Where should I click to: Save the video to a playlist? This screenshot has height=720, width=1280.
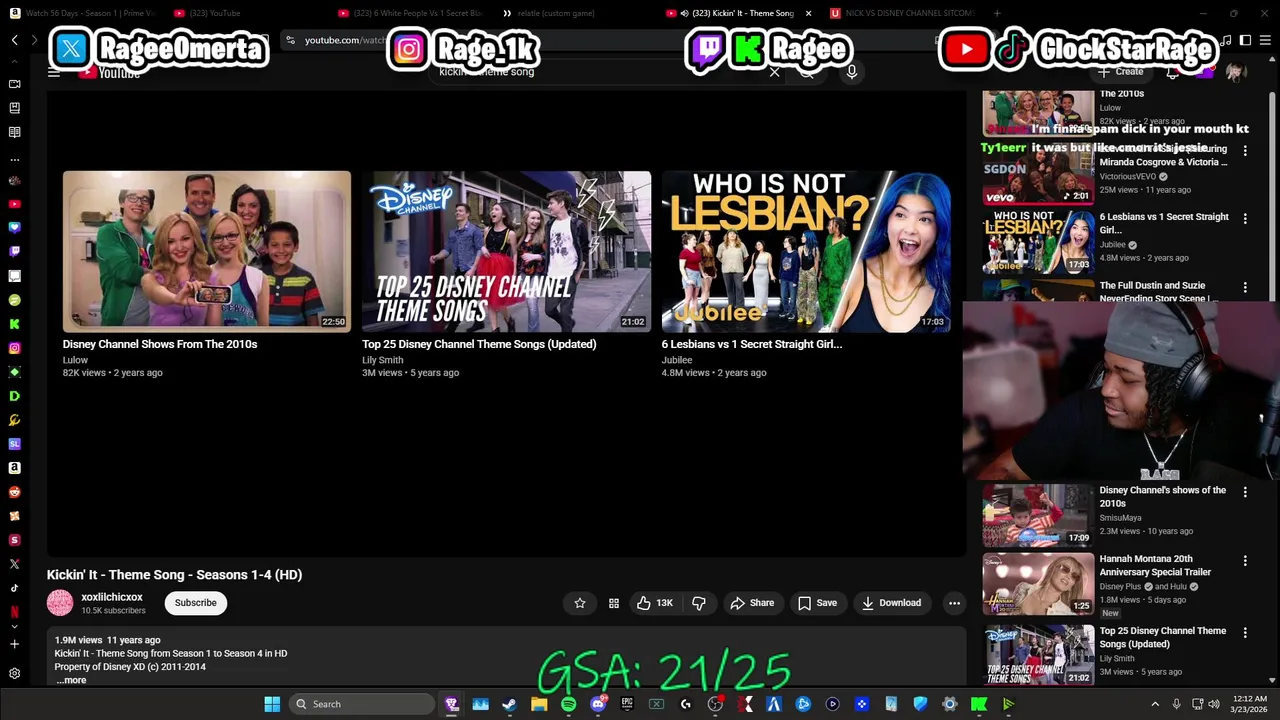click(817, 603)
